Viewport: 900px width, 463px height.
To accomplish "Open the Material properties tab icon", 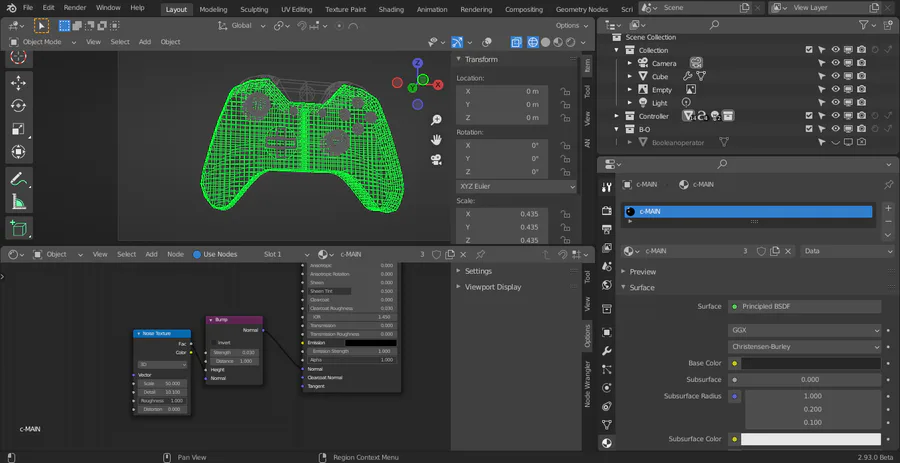I will (x=607, y=443).
